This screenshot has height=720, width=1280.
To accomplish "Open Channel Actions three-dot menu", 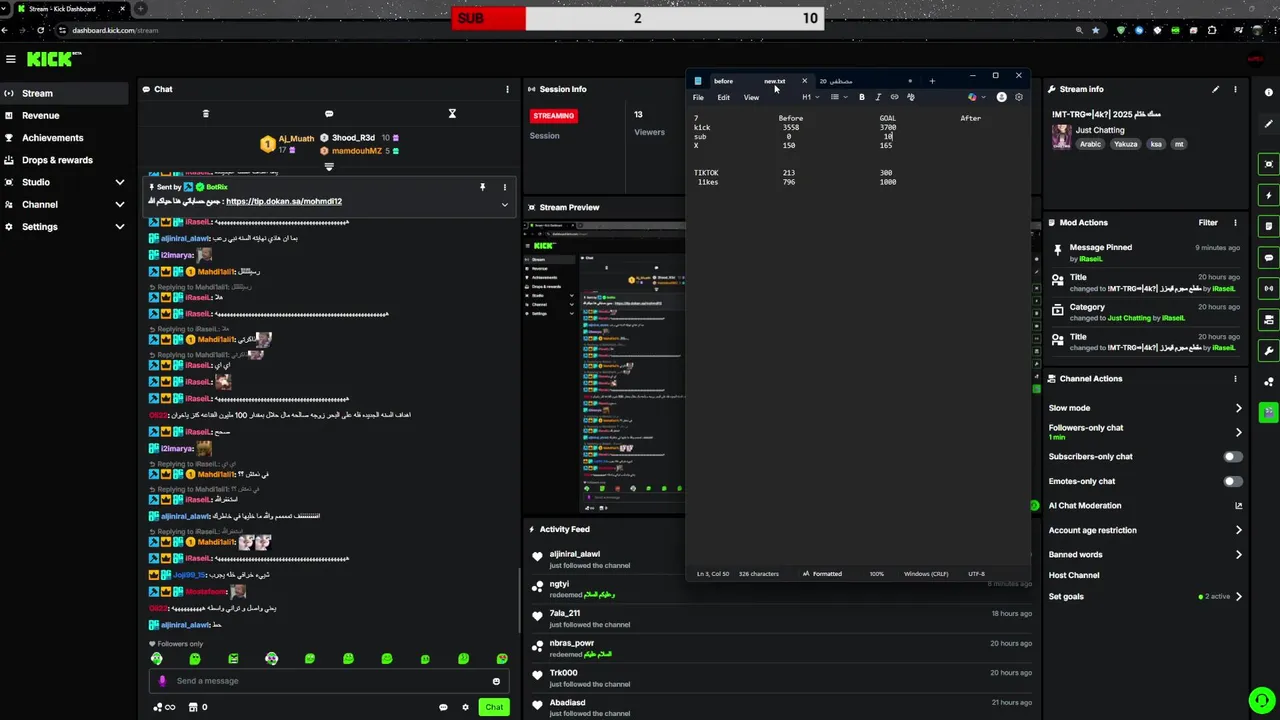I will (1235, 379).
